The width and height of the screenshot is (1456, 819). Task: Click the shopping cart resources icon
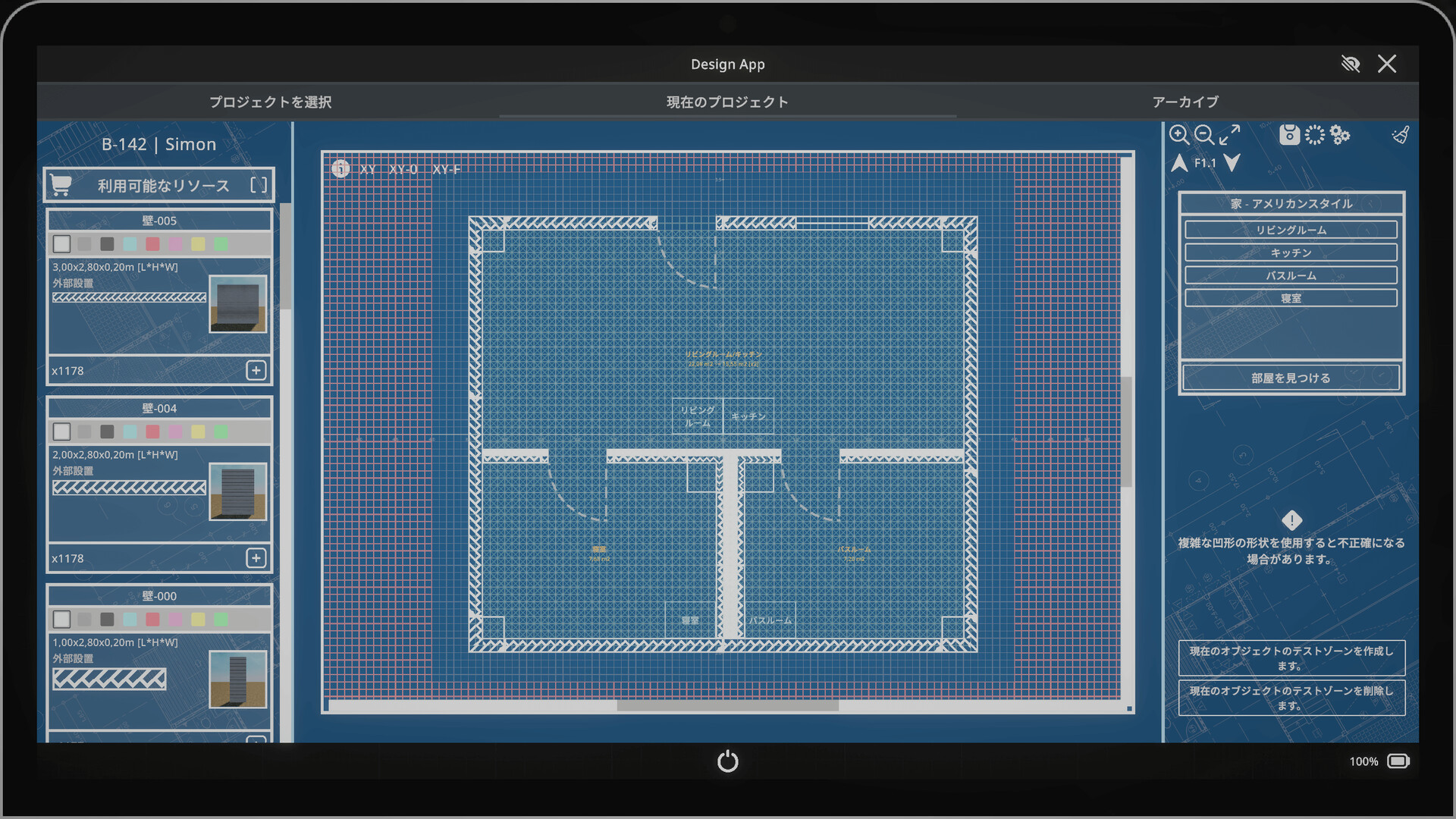[x=61, y=185]
